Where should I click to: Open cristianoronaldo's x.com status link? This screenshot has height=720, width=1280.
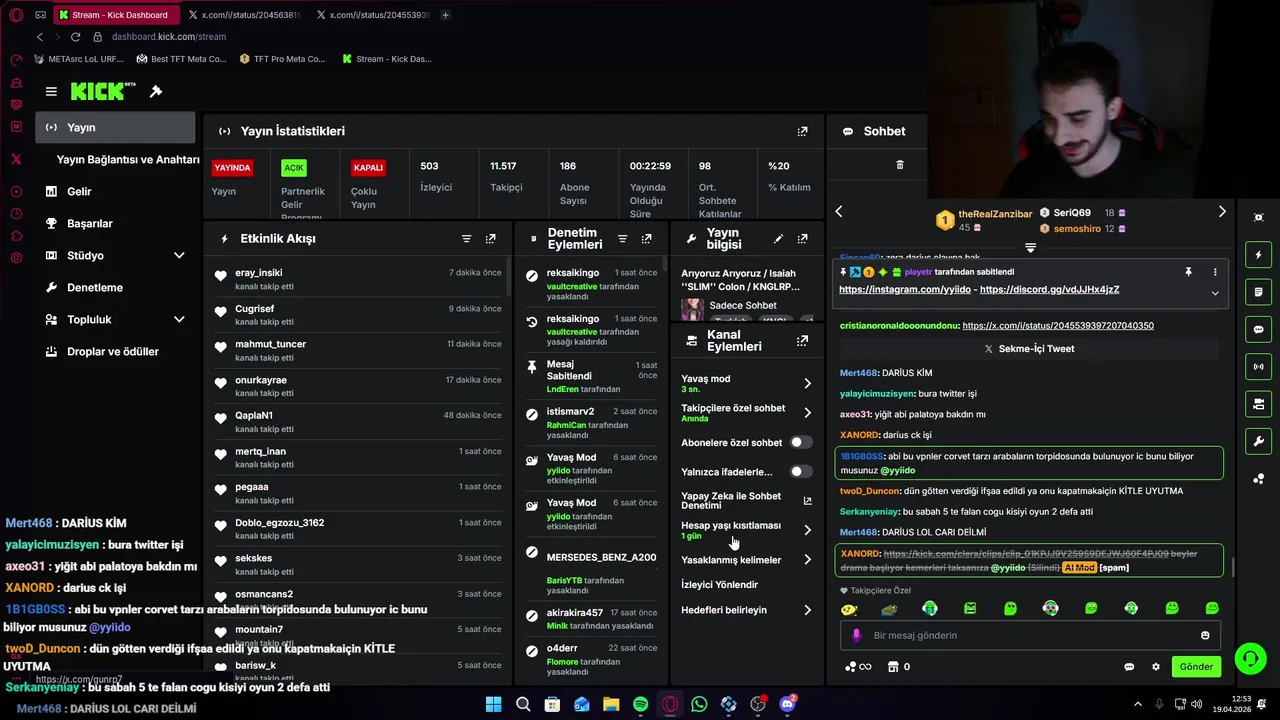[1058, 326]
